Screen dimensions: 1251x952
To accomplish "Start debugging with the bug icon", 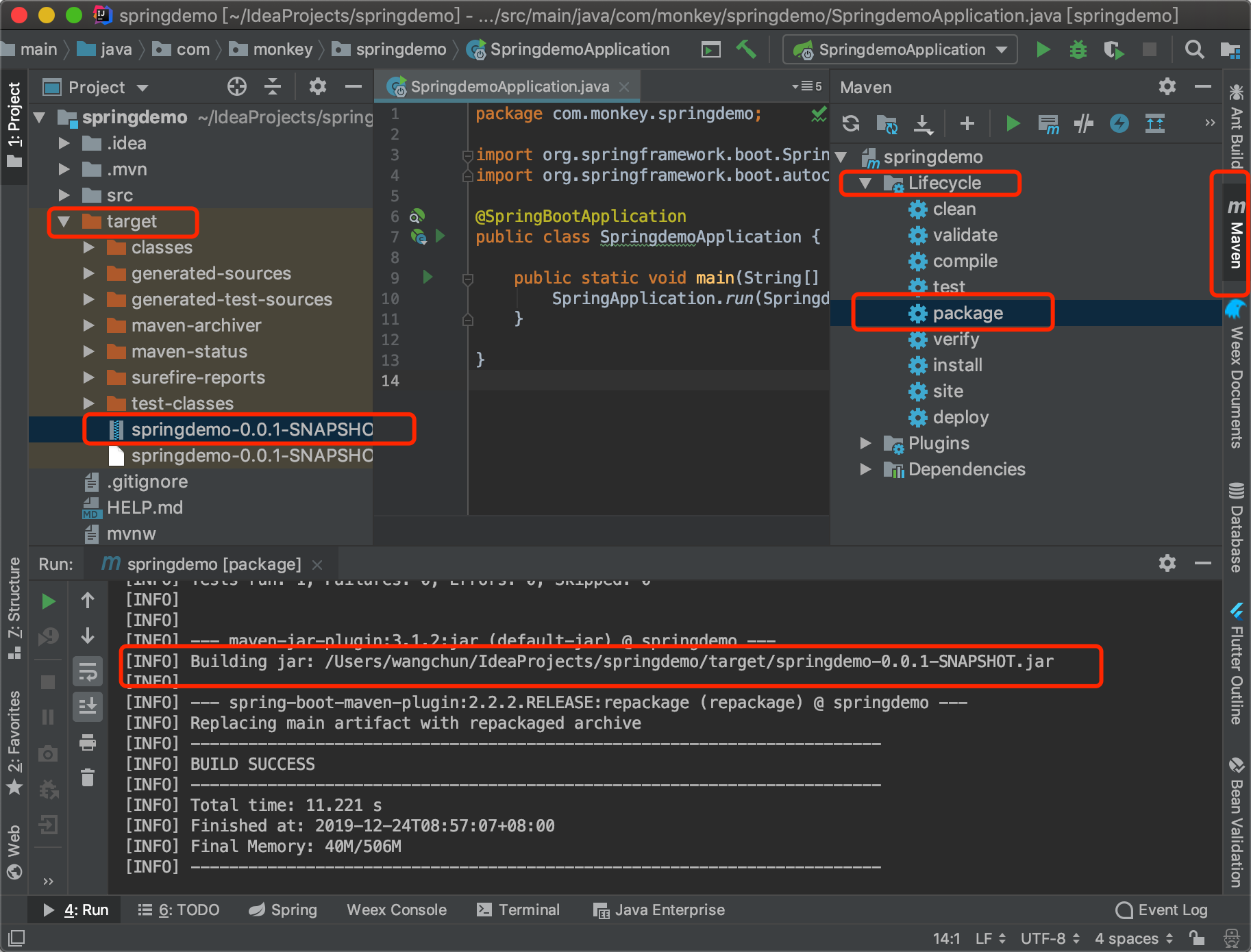I will 1078,49.
